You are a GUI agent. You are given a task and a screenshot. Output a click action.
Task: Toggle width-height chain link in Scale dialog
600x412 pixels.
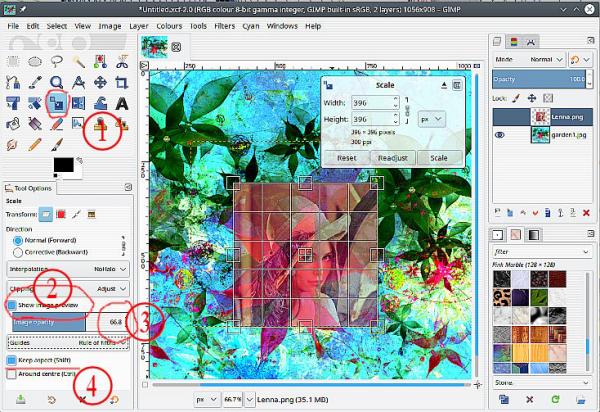(x=407, y=111)
